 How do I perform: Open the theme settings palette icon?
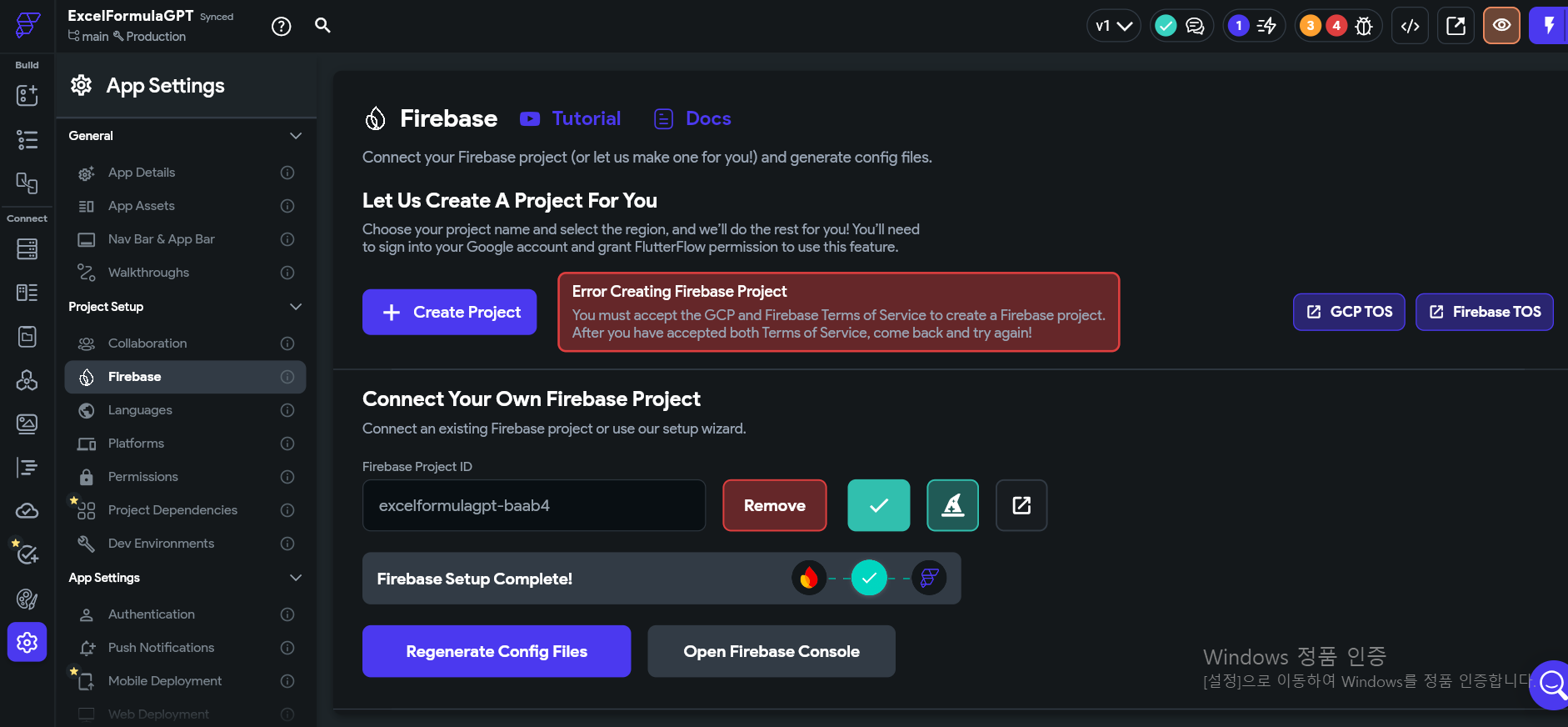coord(27,599)
